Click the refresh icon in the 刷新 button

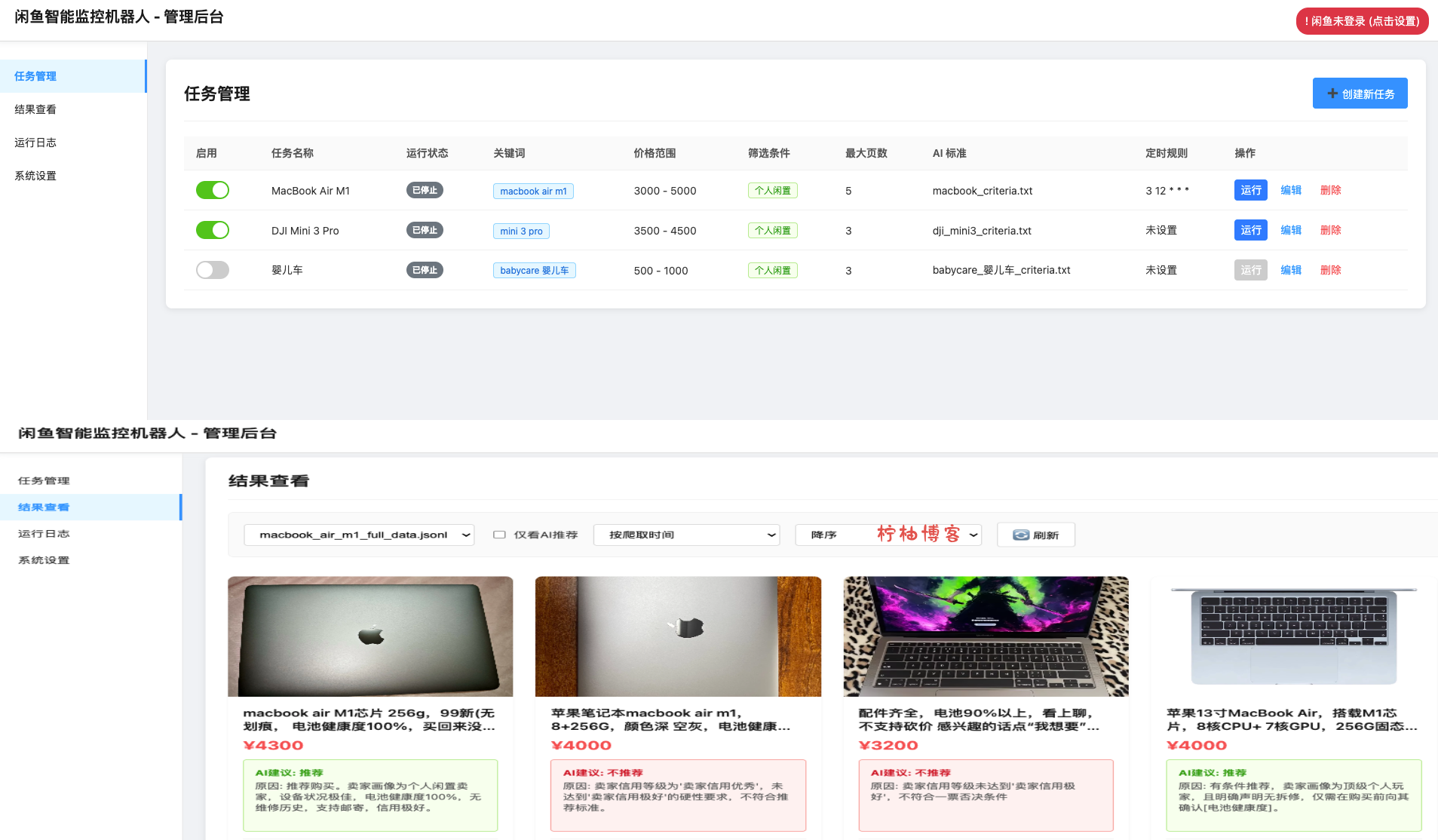point(1021,535)
